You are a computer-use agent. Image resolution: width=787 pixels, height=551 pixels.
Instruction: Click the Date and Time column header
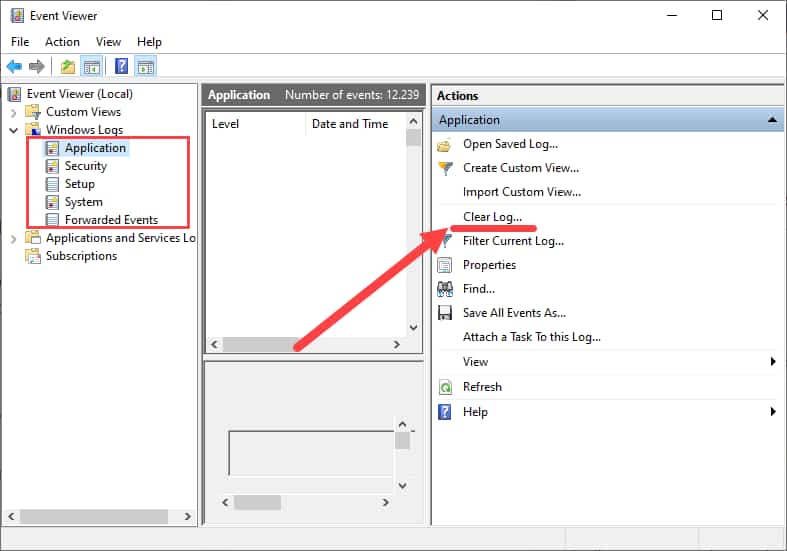pos(349,124)
